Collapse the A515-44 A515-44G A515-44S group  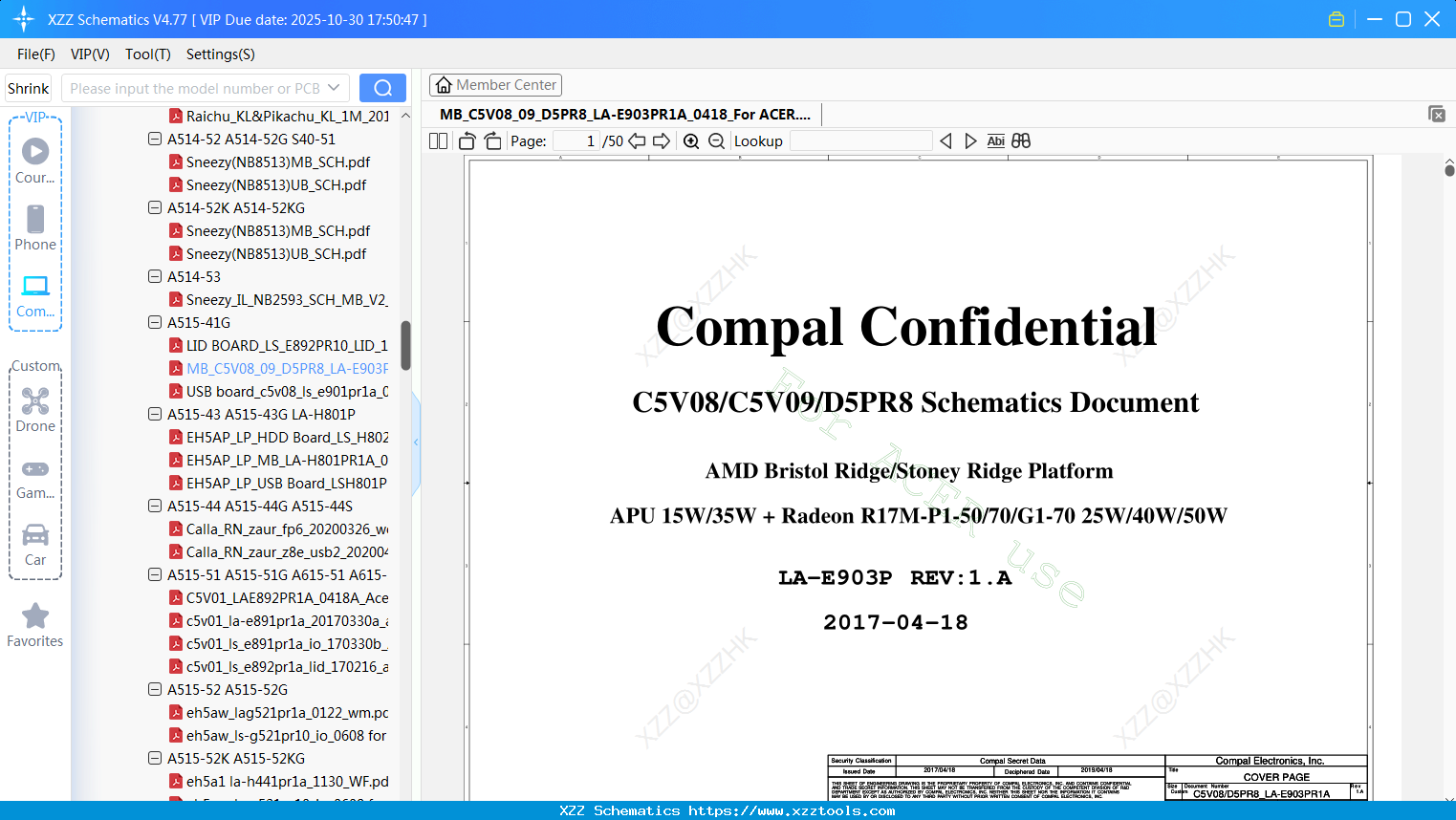pyautogui.click(x=155, y=506)
